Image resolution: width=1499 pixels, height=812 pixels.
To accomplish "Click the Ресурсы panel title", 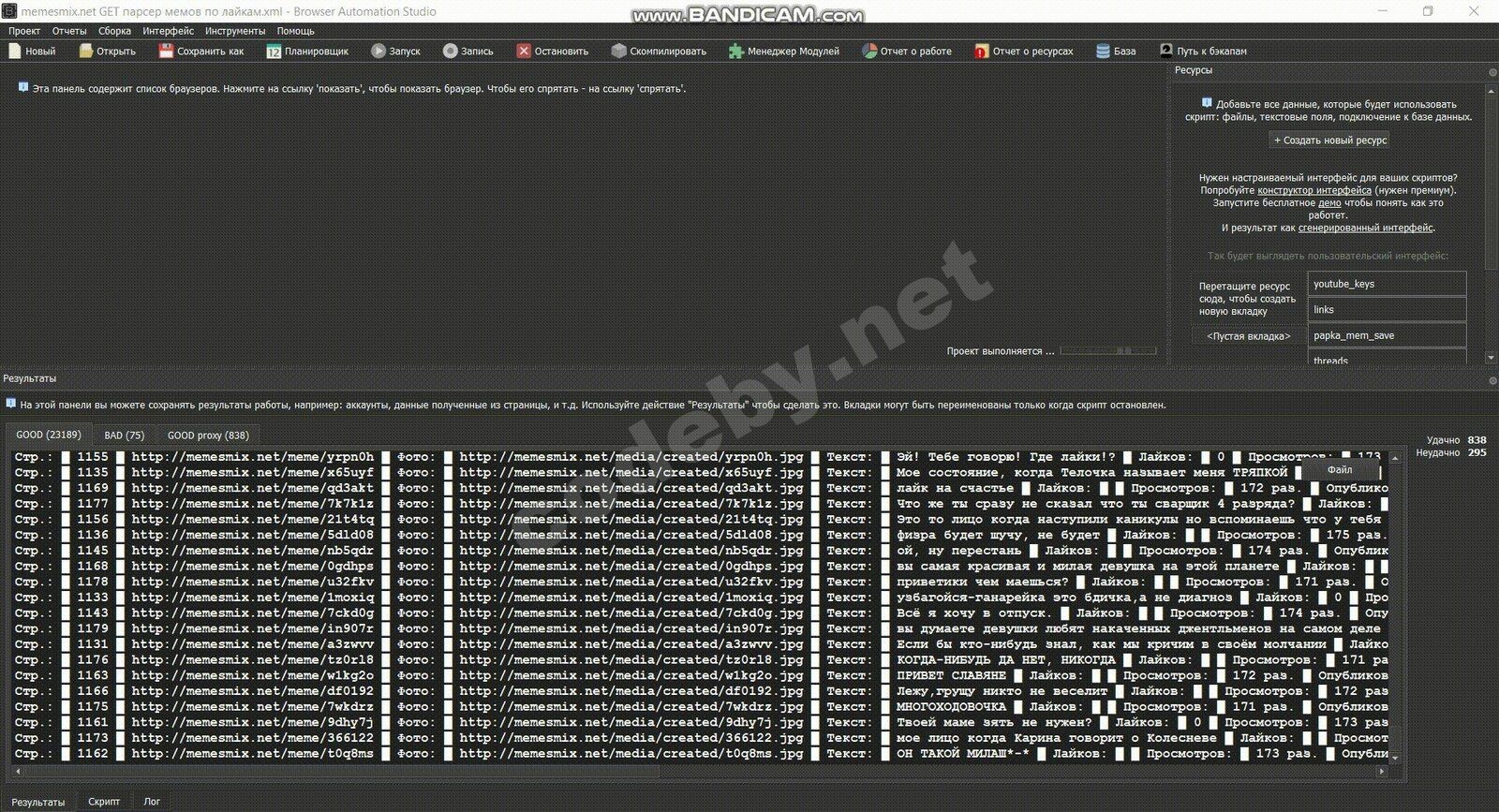I will click(1194, 70).
